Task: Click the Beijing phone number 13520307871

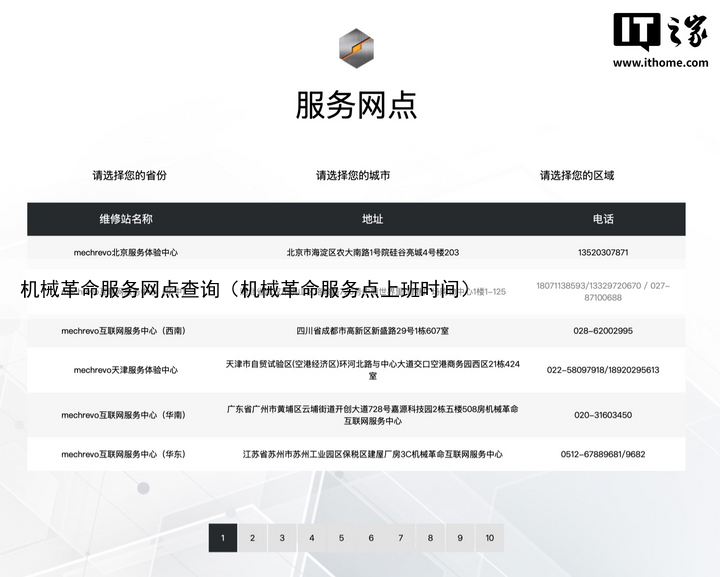Action: coord(603,252)
